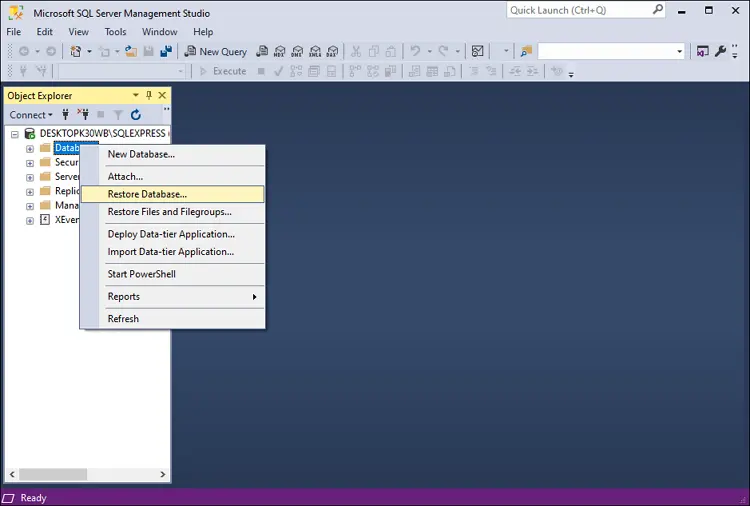
Task: Expand the Databases folder node
Action: click(x=30, y=149)
